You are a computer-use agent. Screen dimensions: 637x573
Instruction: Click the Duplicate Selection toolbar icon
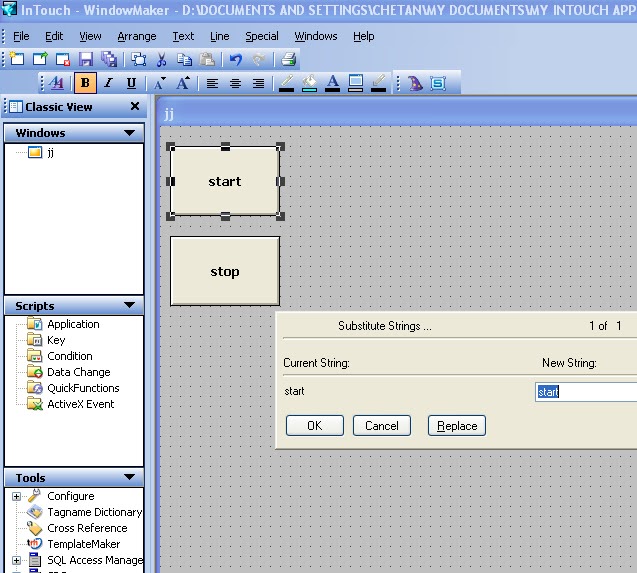coord(139,59)
